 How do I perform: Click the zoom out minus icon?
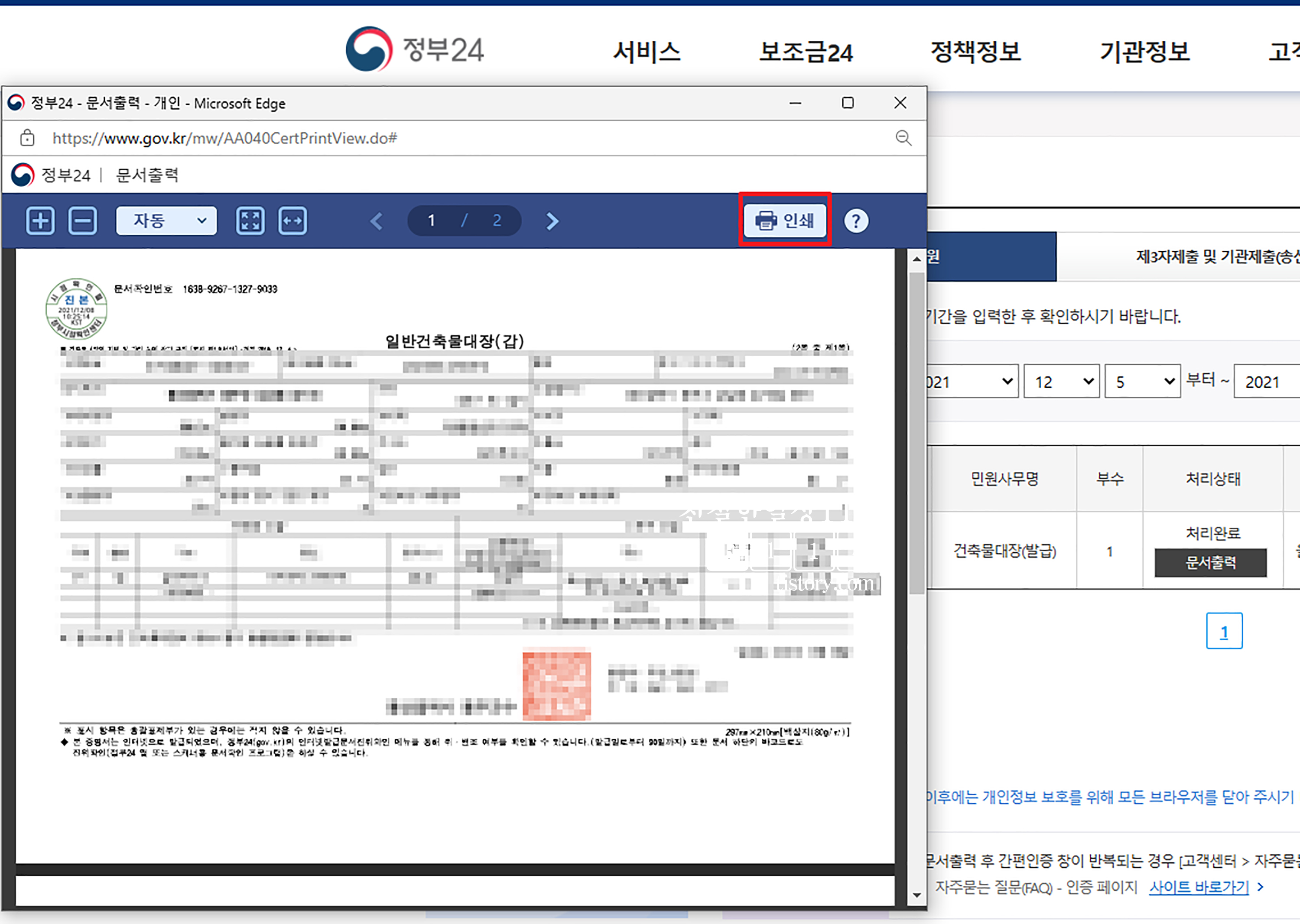pyautogui.click(x=82, y=221)
